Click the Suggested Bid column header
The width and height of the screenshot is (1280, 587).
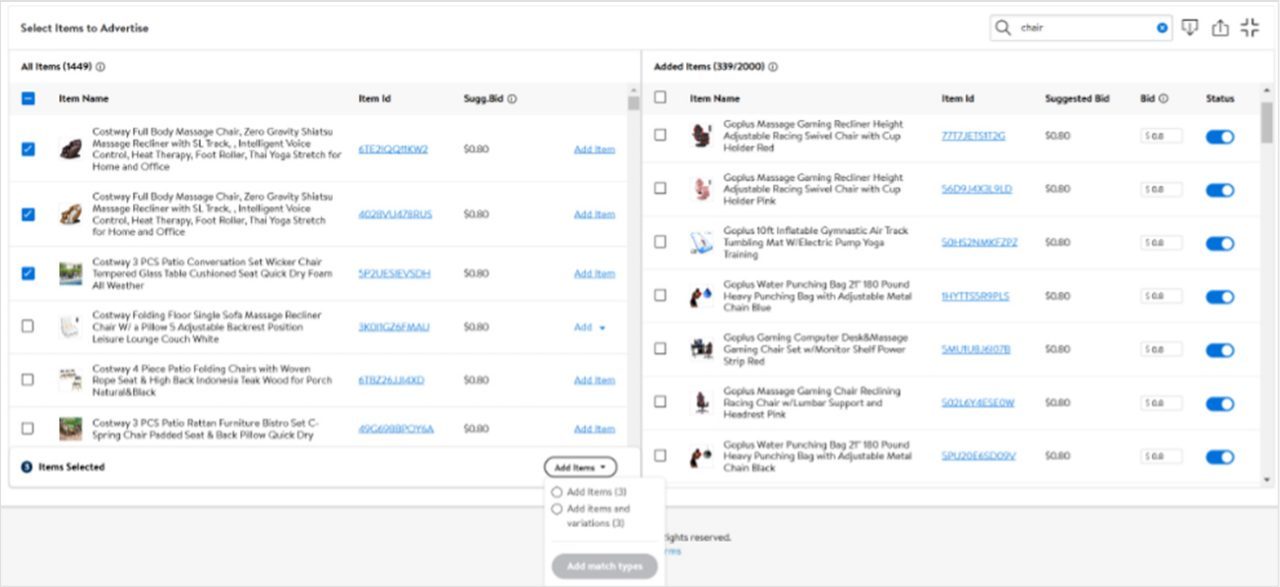click(x=1076, y=98)
